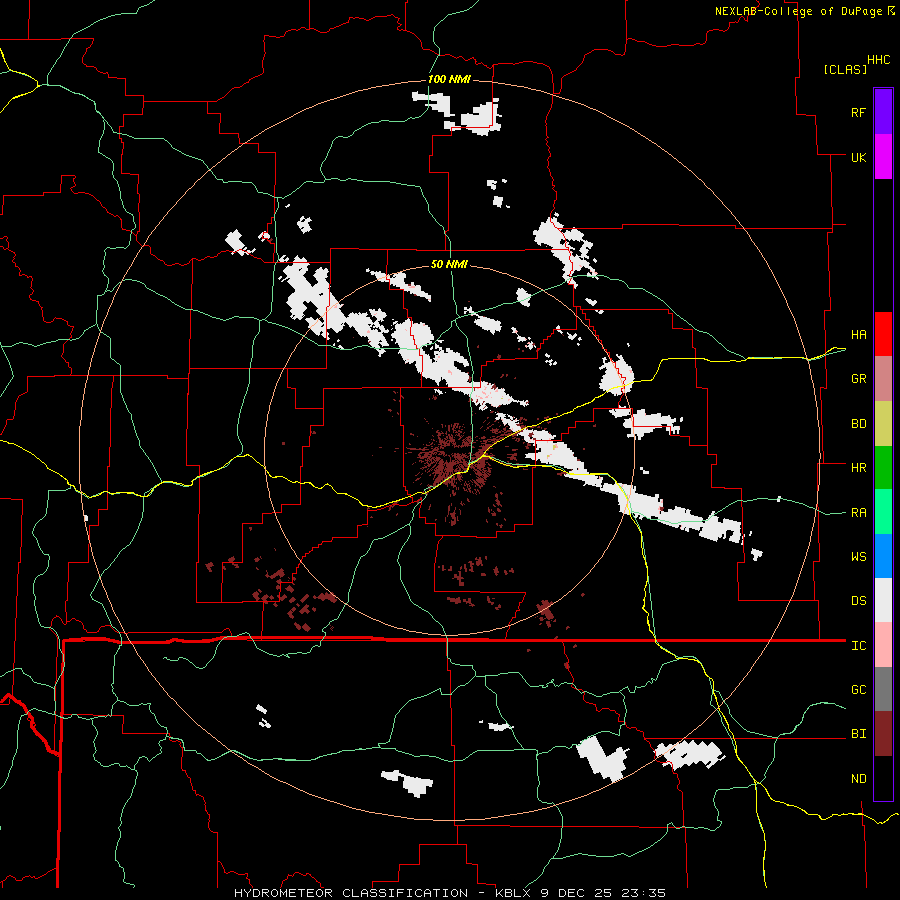Click the GC legend label
The image size is (900, 900).
pos(858,690)
